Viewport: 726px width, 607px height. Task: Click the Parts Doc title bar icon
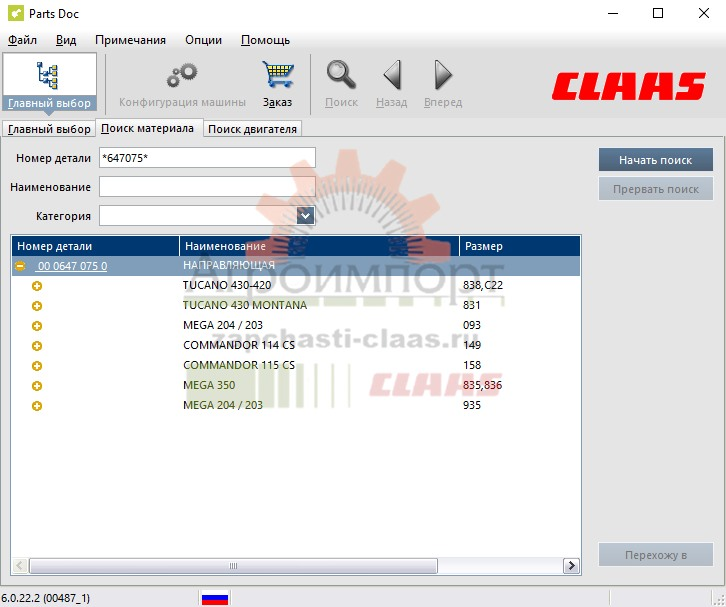tap(15, 13)
